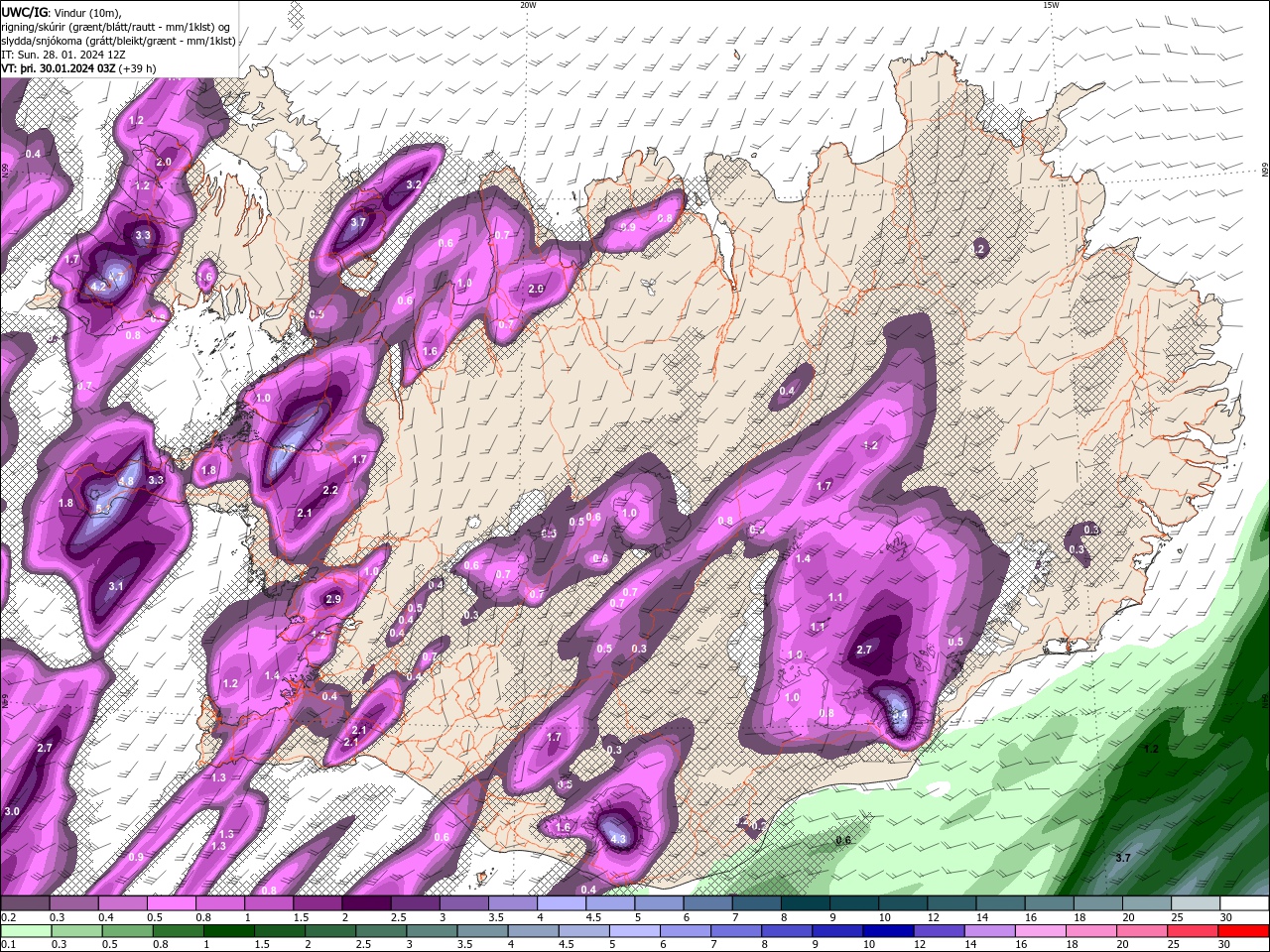Click the 0.2 label on the upper legend scale
1270x952 pixels.
(x=8, y=918)
